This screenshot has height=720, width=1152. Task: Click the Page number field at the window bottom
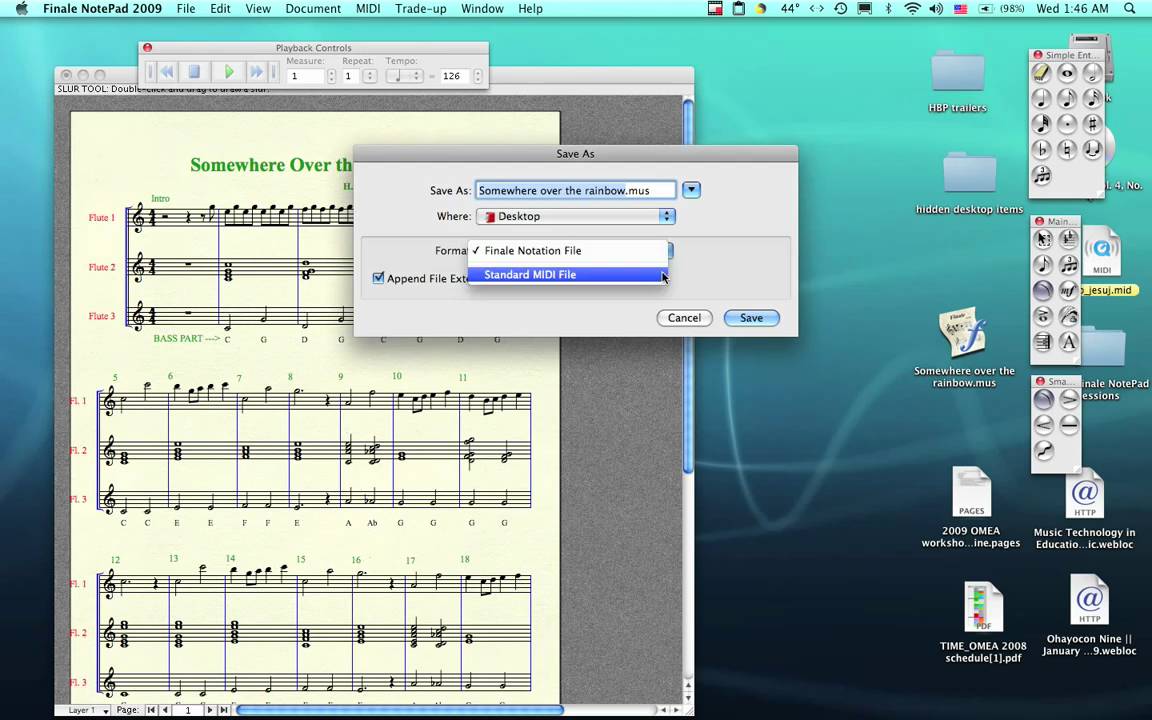[x=188, y=710]
